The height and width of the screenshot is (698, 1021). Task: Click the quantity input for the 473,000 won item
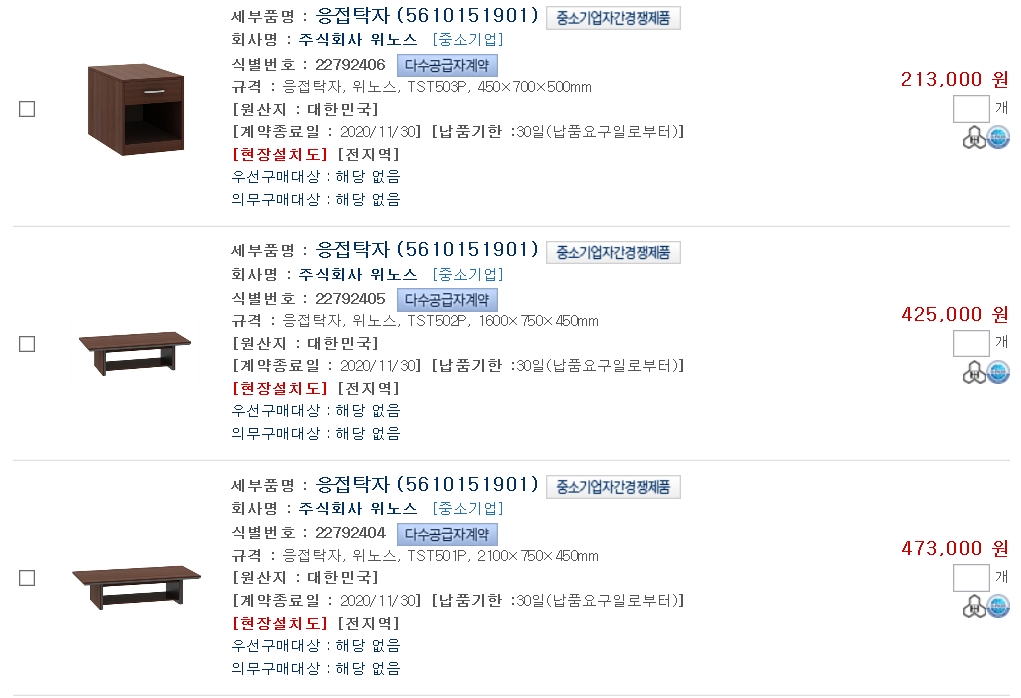point(970,578)
